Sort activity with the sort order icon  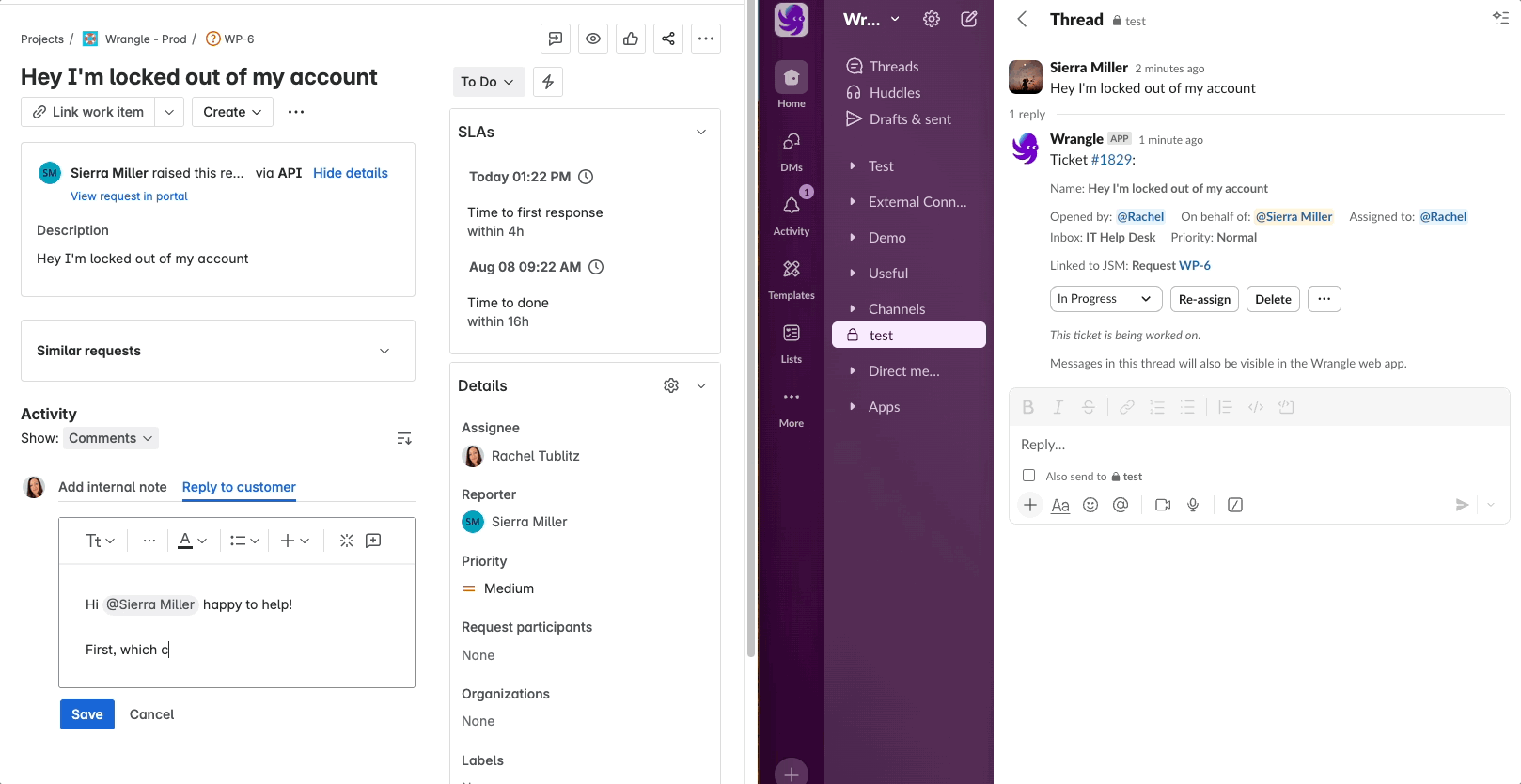[x=404, y=438]
